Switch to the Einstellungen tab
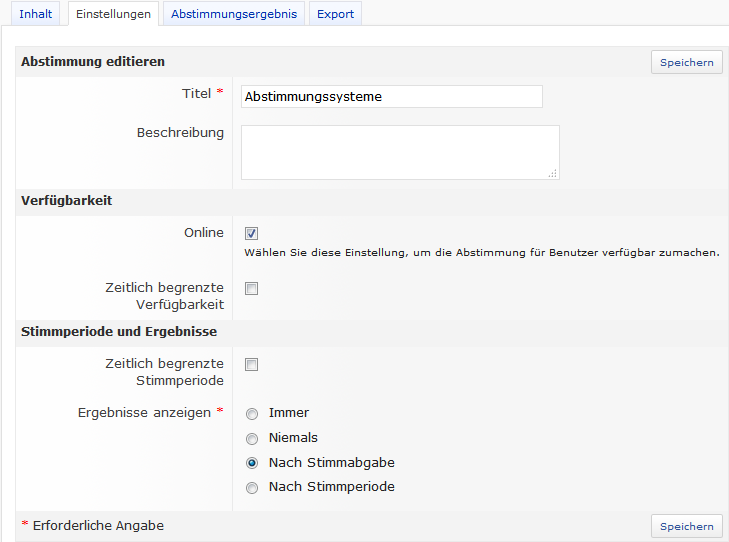729x542 pixels. (x=112, y=14)
